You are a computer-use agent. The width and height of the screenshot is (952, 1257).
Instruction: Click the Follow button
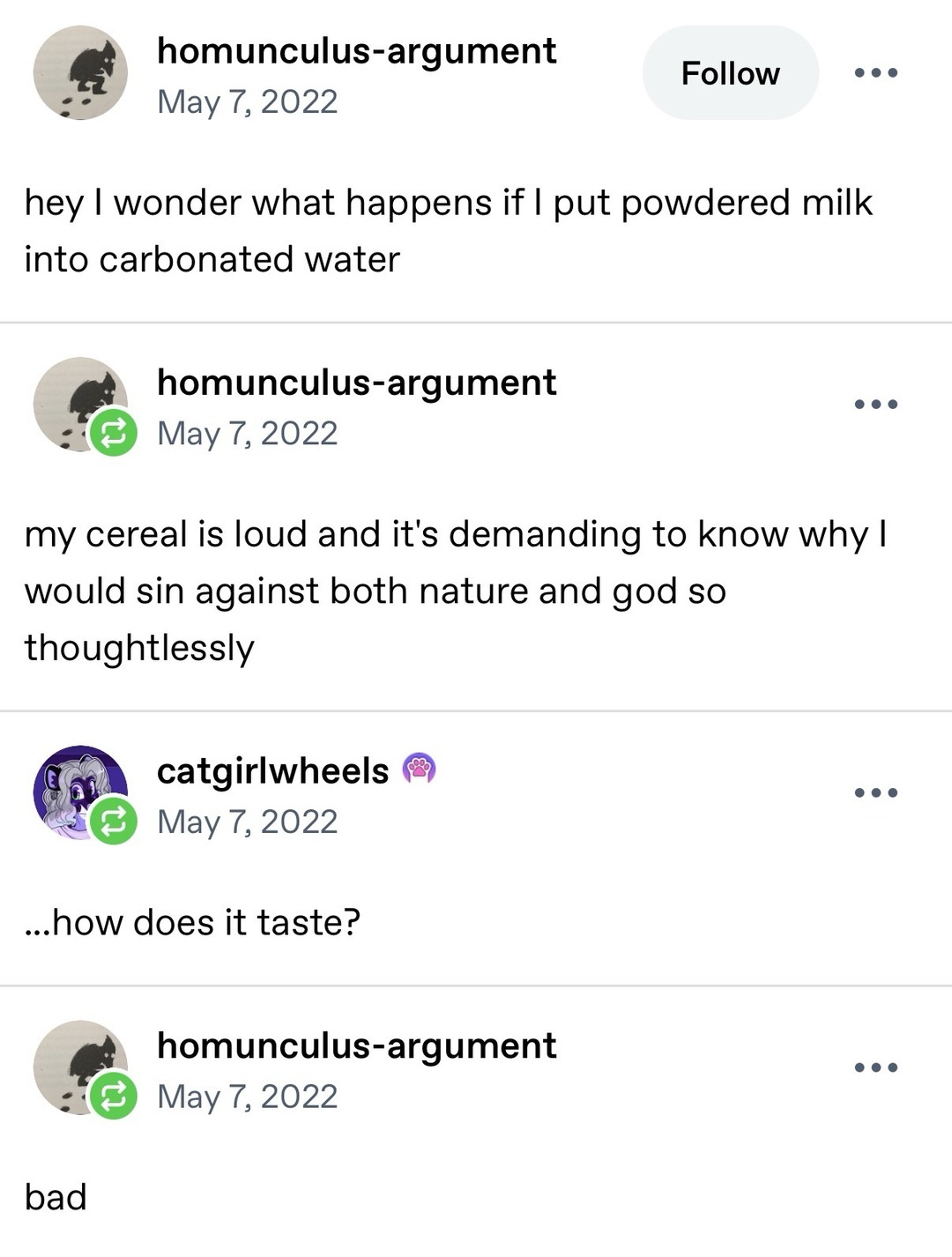[x=731, y=73]
